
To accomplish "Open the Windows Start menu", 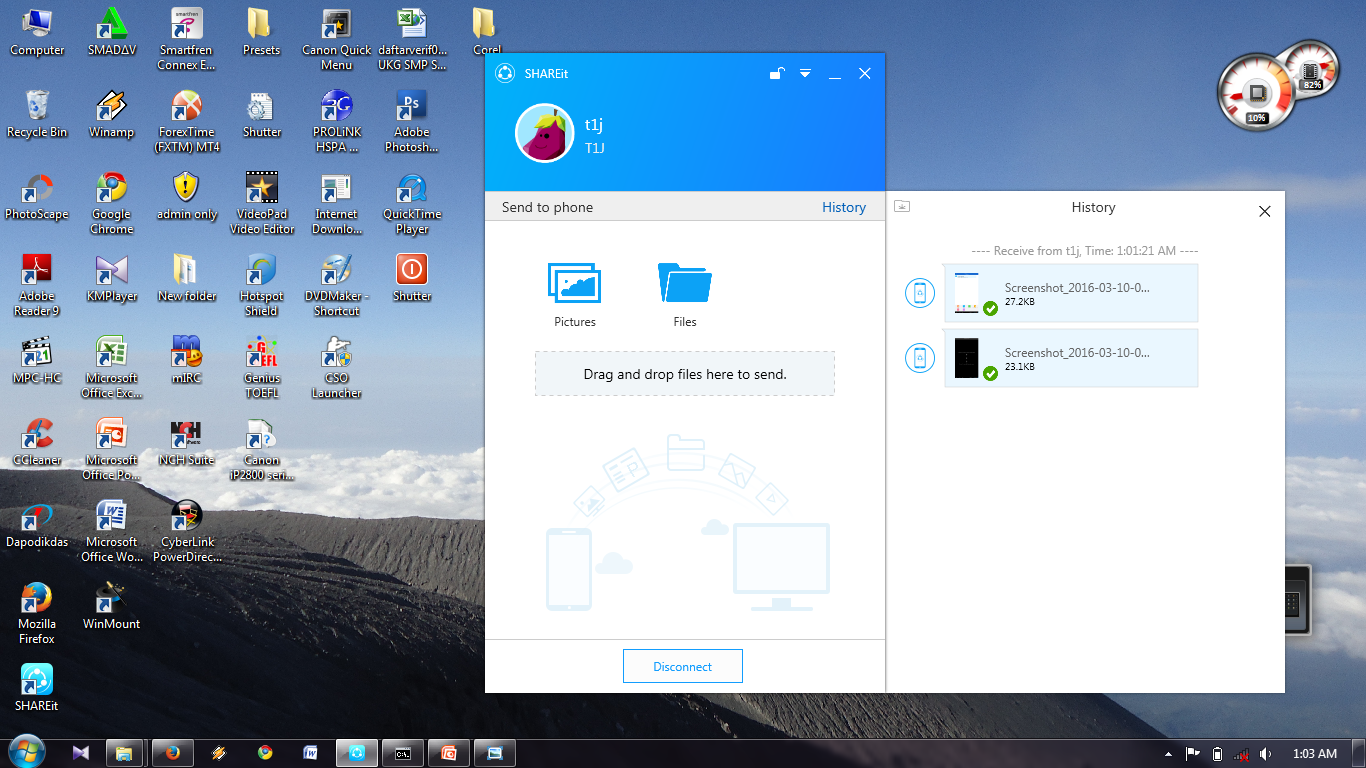I will [26, 753].
